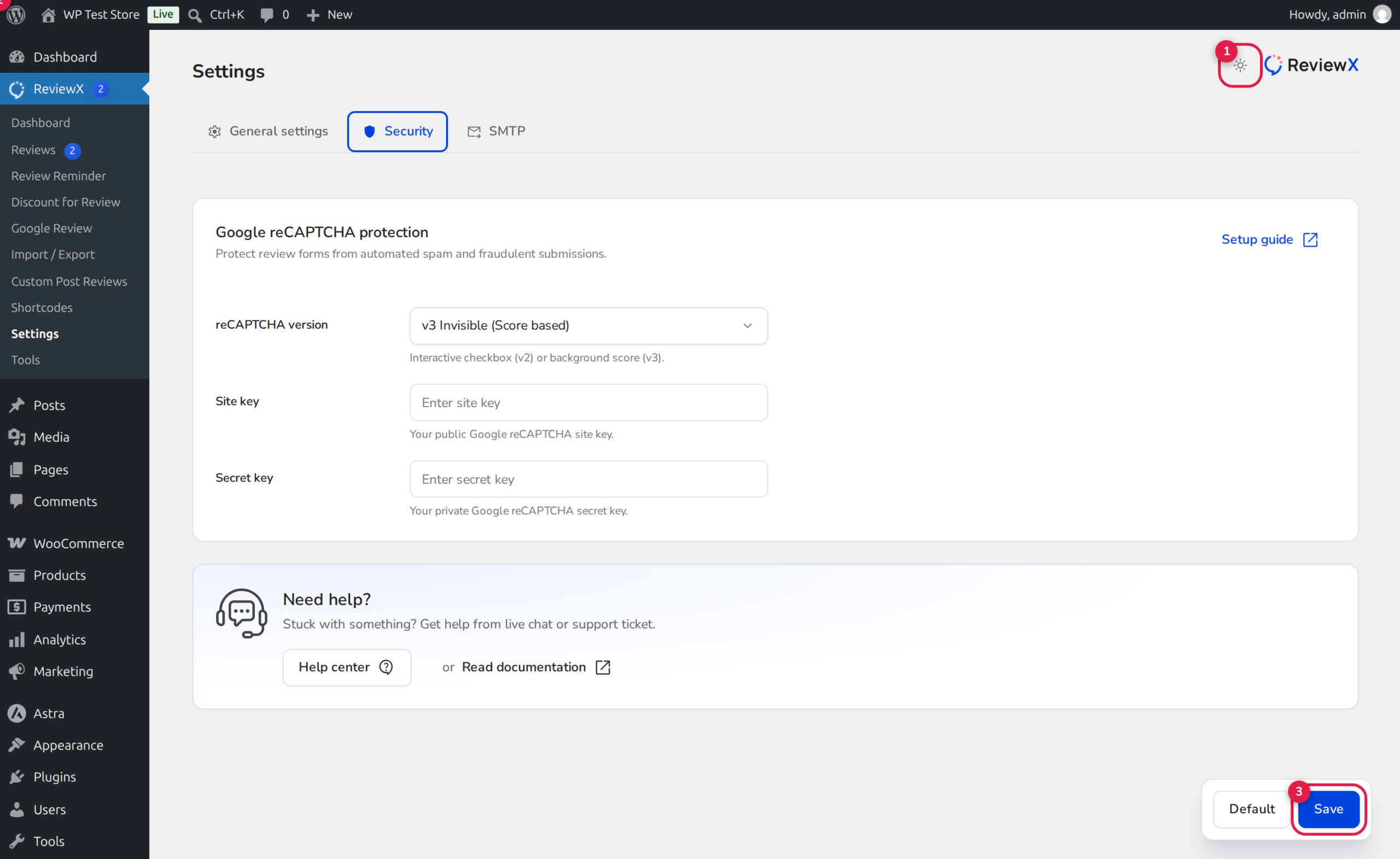Click the ReviewX sidebar menu icon
Screen dimensions: 1400x859
pyautogui.click(x=17, y=89)
